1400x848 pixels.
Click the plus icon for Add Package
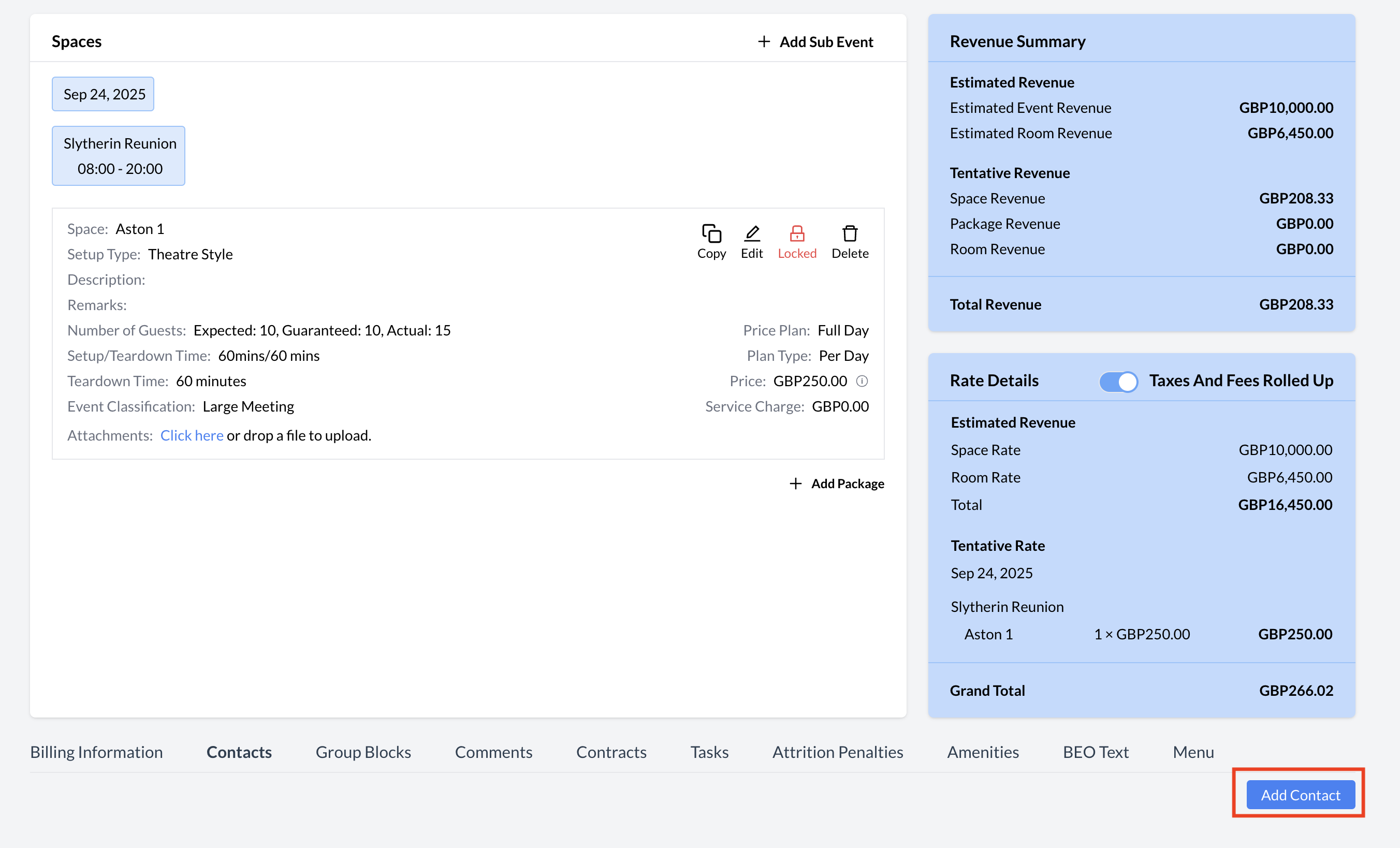pyautogui.click(x=795, y=484)
